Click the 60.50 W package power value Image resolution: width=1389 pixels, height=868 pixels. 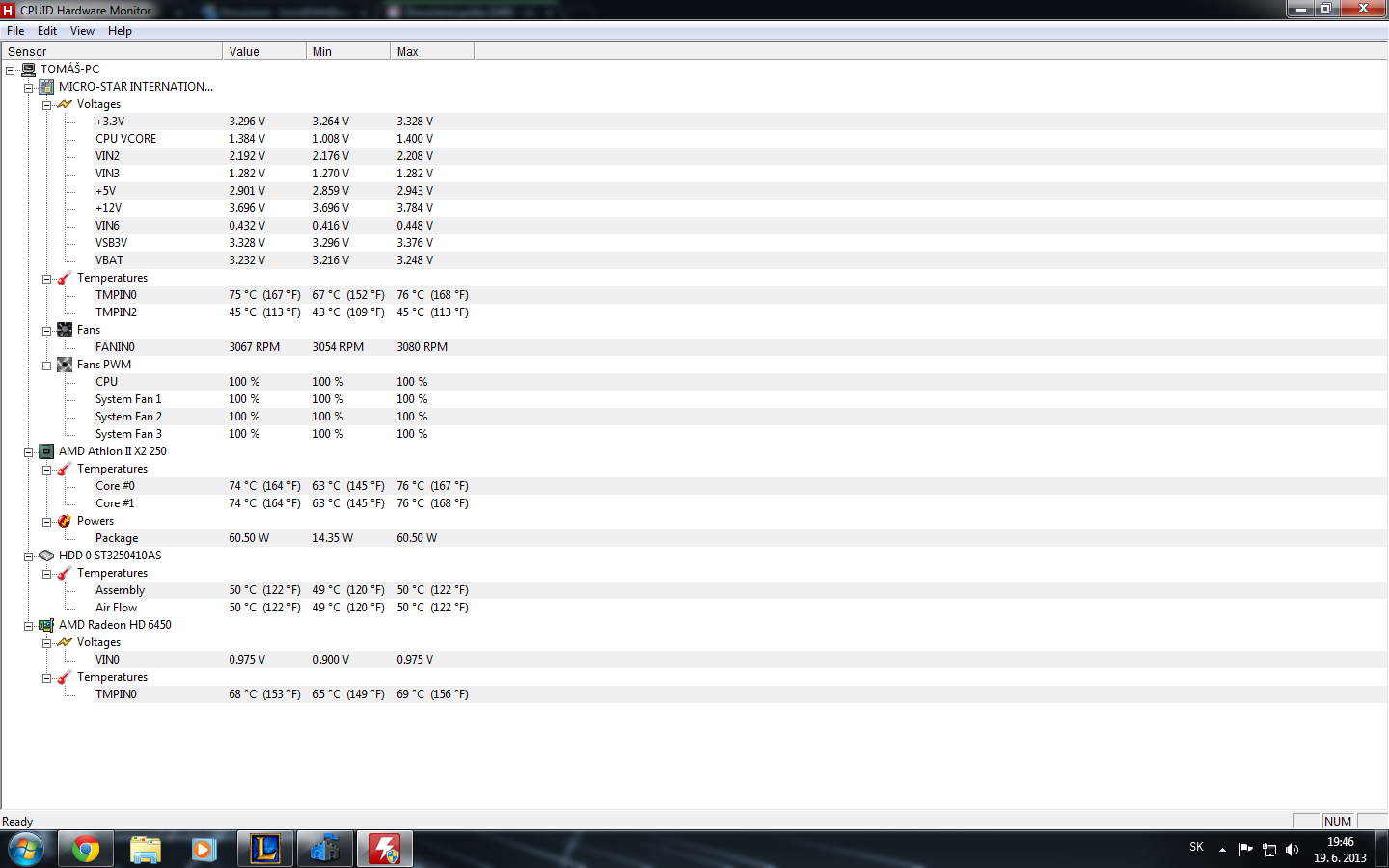tap(249, 538)
